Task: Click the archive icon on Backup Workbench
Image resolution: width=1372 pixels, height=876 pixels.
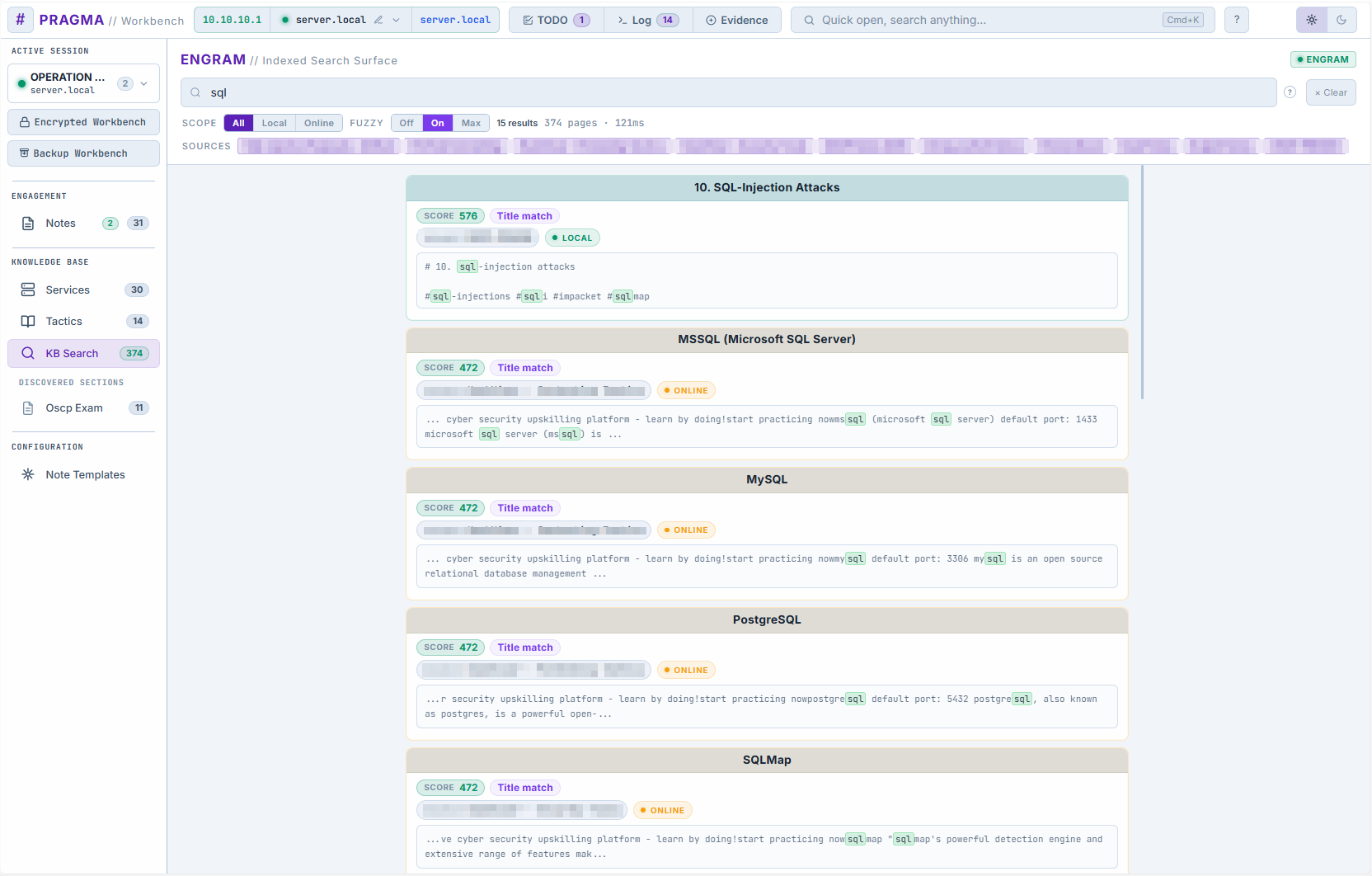Action: click(x=24, y=153)
